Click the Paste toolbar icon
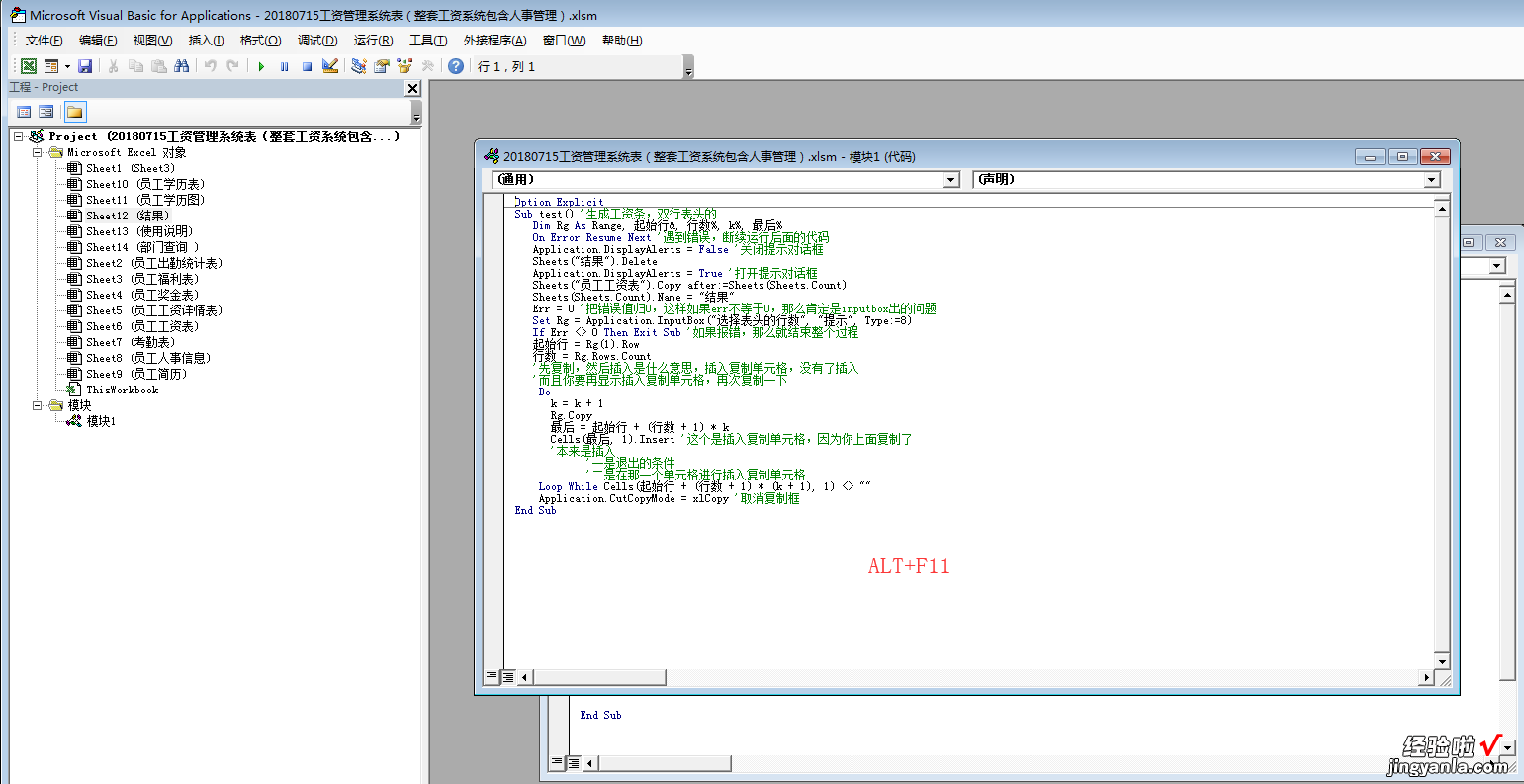The image size is (1524, 784). tap(158, 66)
